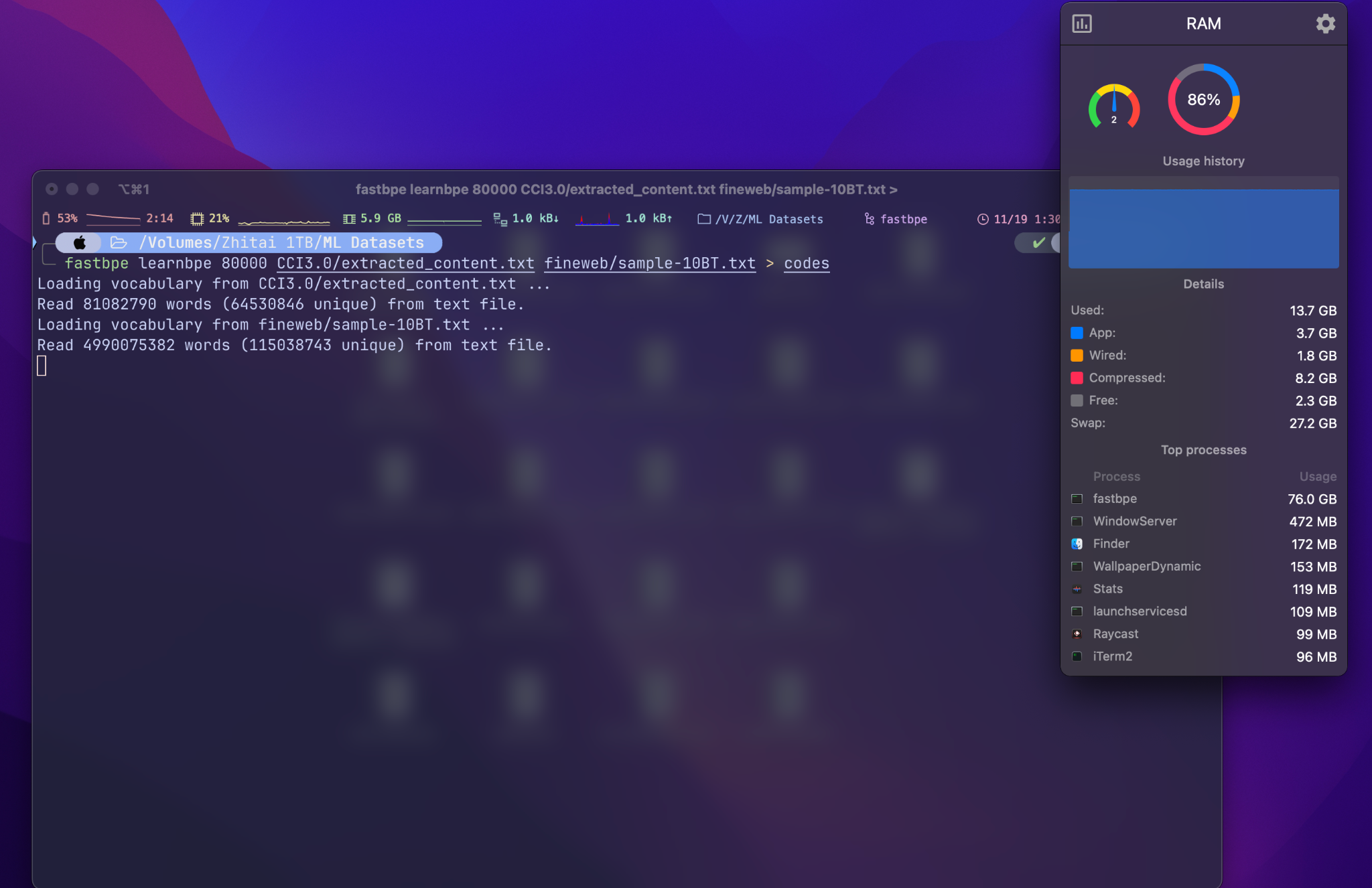Click the git branch icon next to fastbpe
Viewport: 1372px width, 888px height.
point(868,219)
